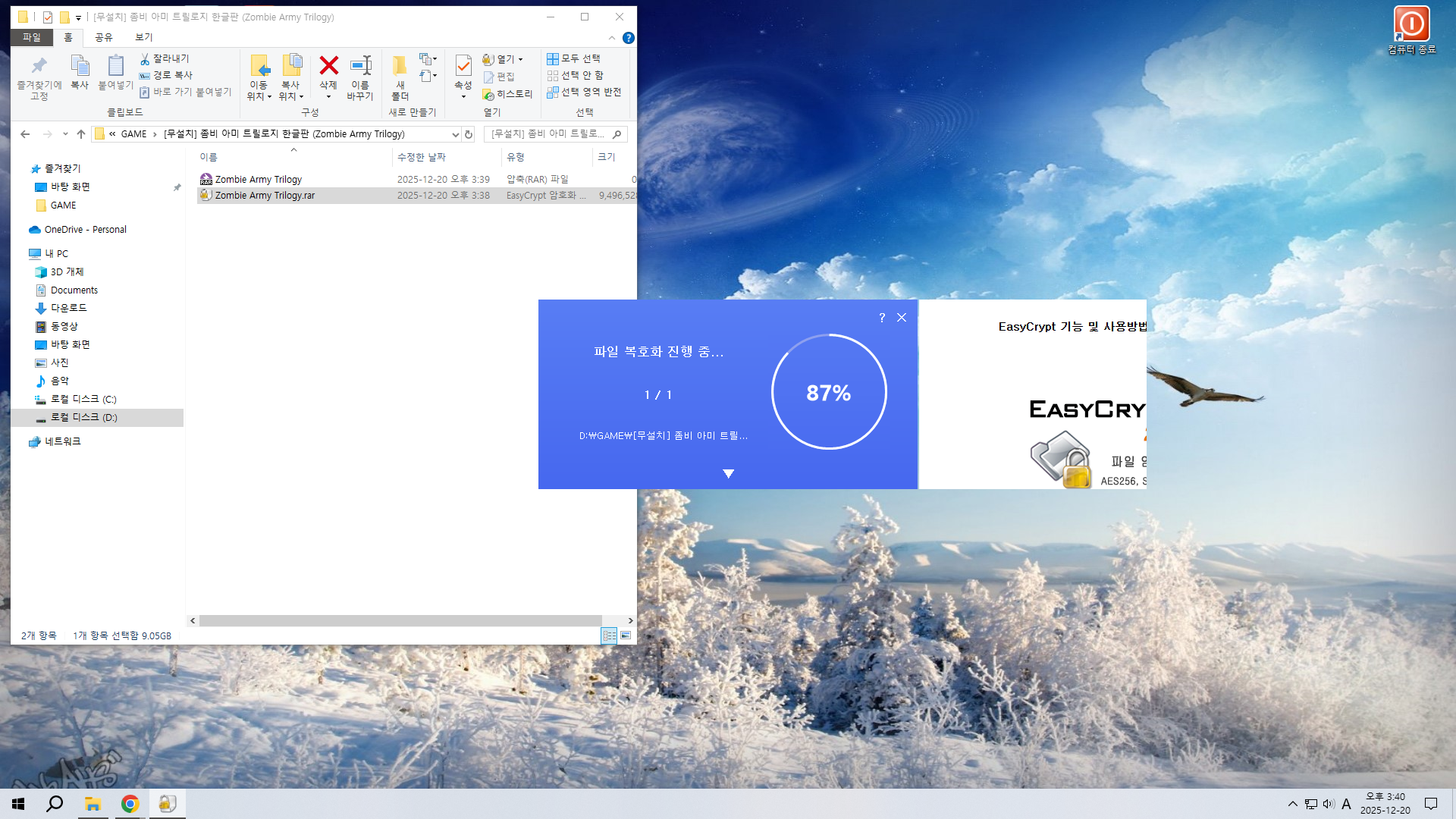
Task: Expand the EasyCrypt details down arrow
Action: point(728,474)
